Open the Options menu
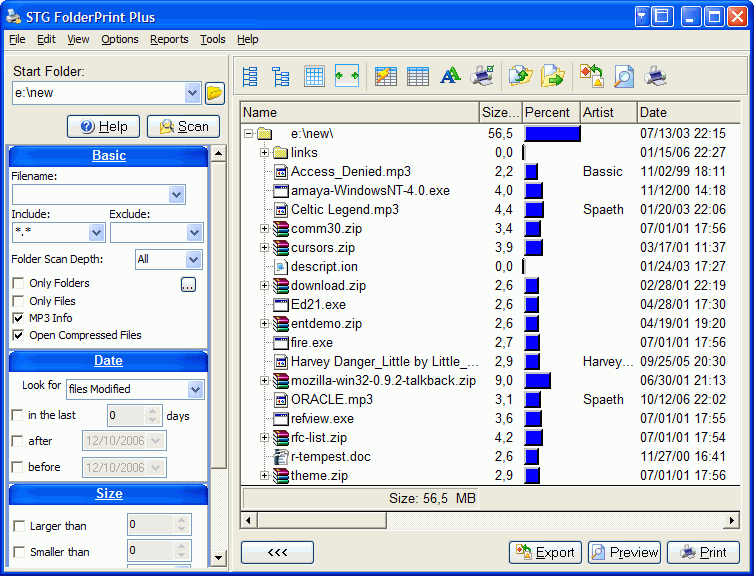Image resolution: width=754 pixels, height=576 pixels. [x=120, y=39]
